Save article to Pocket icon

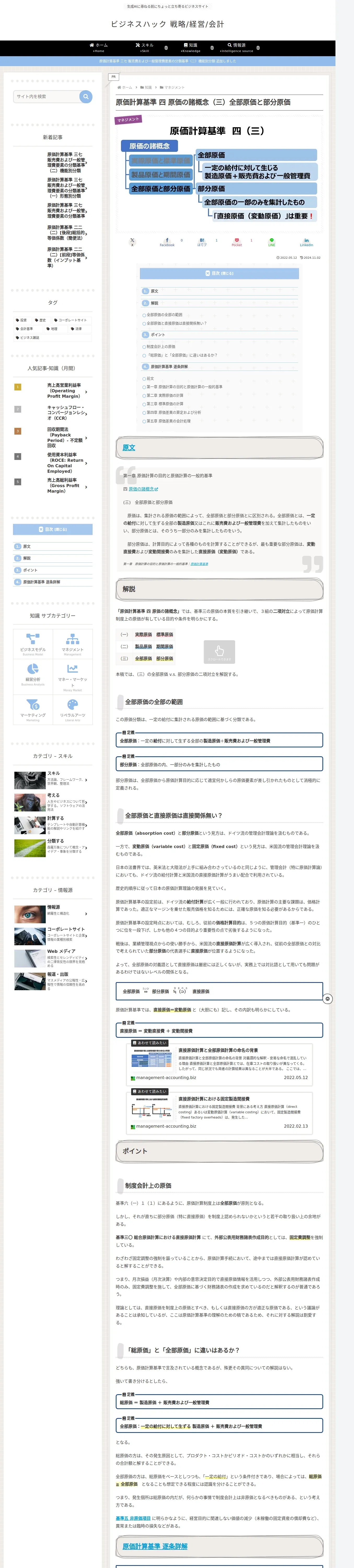pyautogui.click(x=237, y=242)
